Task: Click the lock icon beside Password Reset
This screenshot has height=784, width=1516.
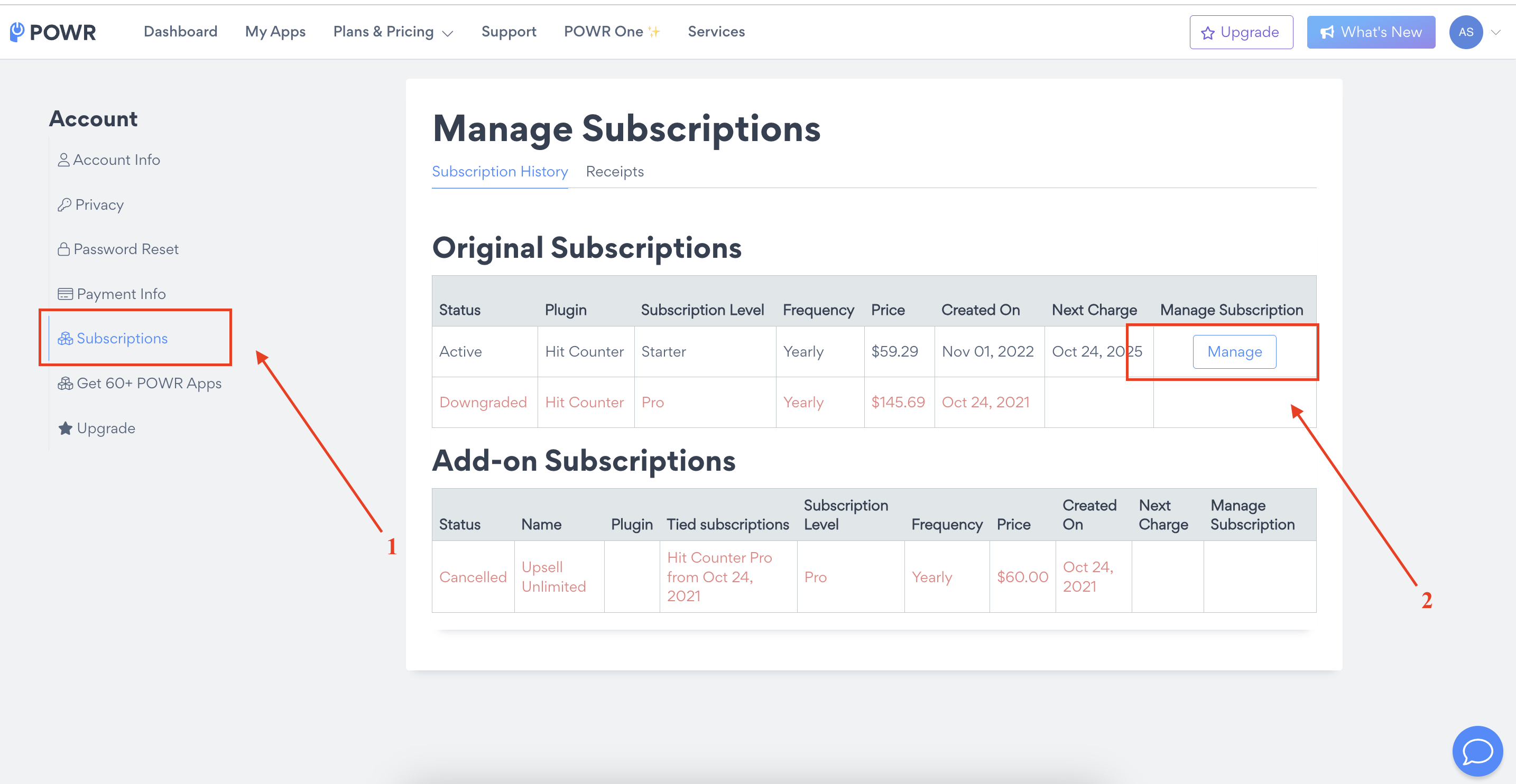Action: click(x=63, y=249)
